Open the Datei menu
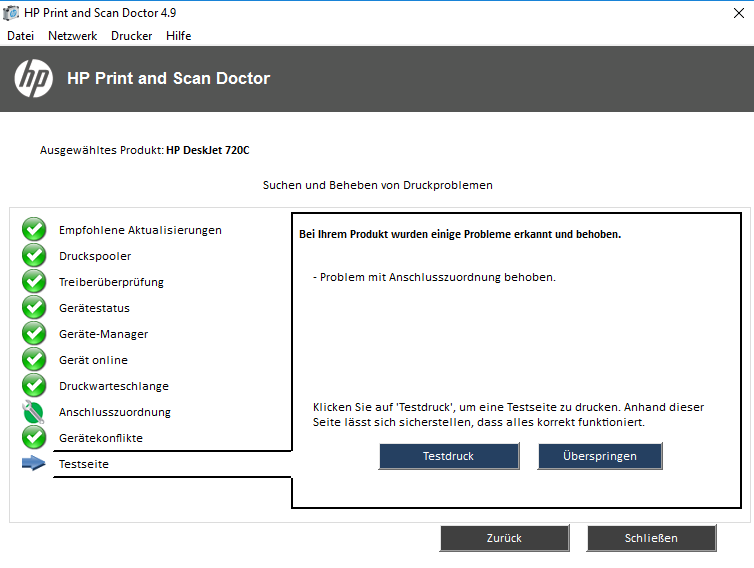 pos(21,36)
